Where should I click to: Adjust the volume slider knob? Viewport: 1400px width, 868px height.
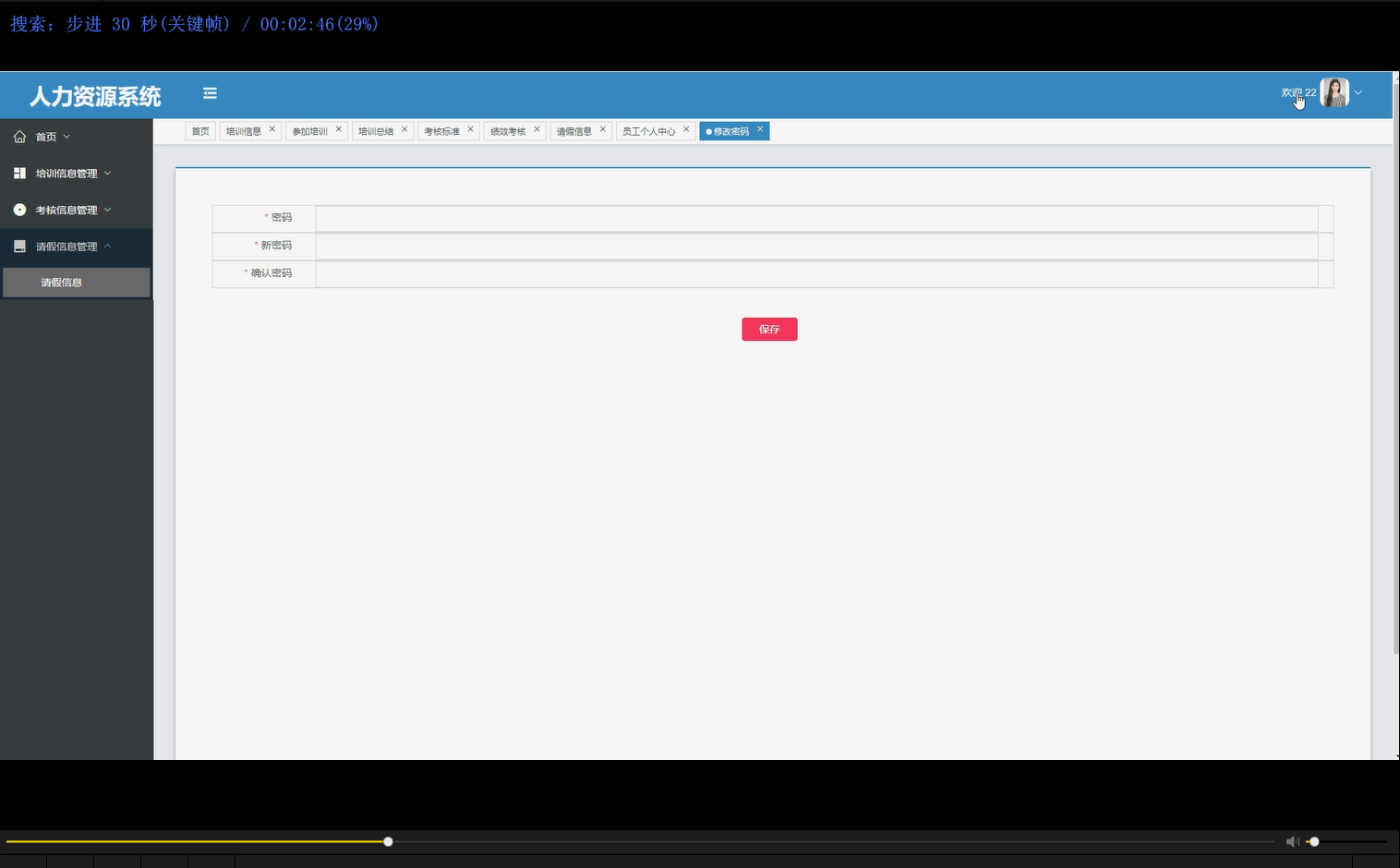pos(1314,841)
